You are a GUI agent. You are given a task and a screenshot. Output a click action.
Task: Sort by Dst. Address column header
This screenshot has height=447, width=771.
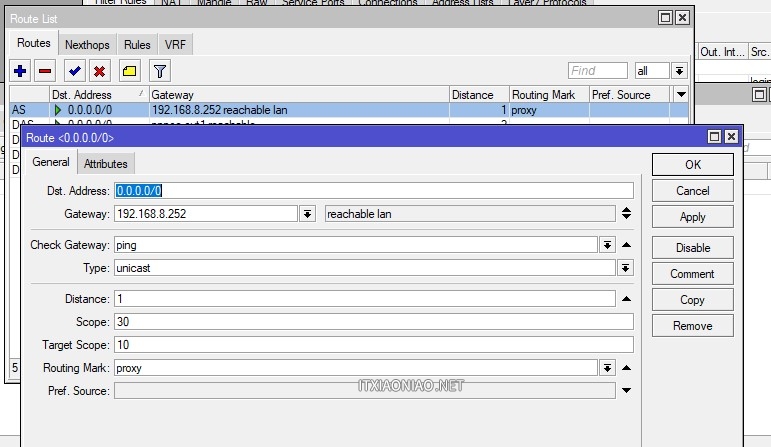(x=99, y=94)
